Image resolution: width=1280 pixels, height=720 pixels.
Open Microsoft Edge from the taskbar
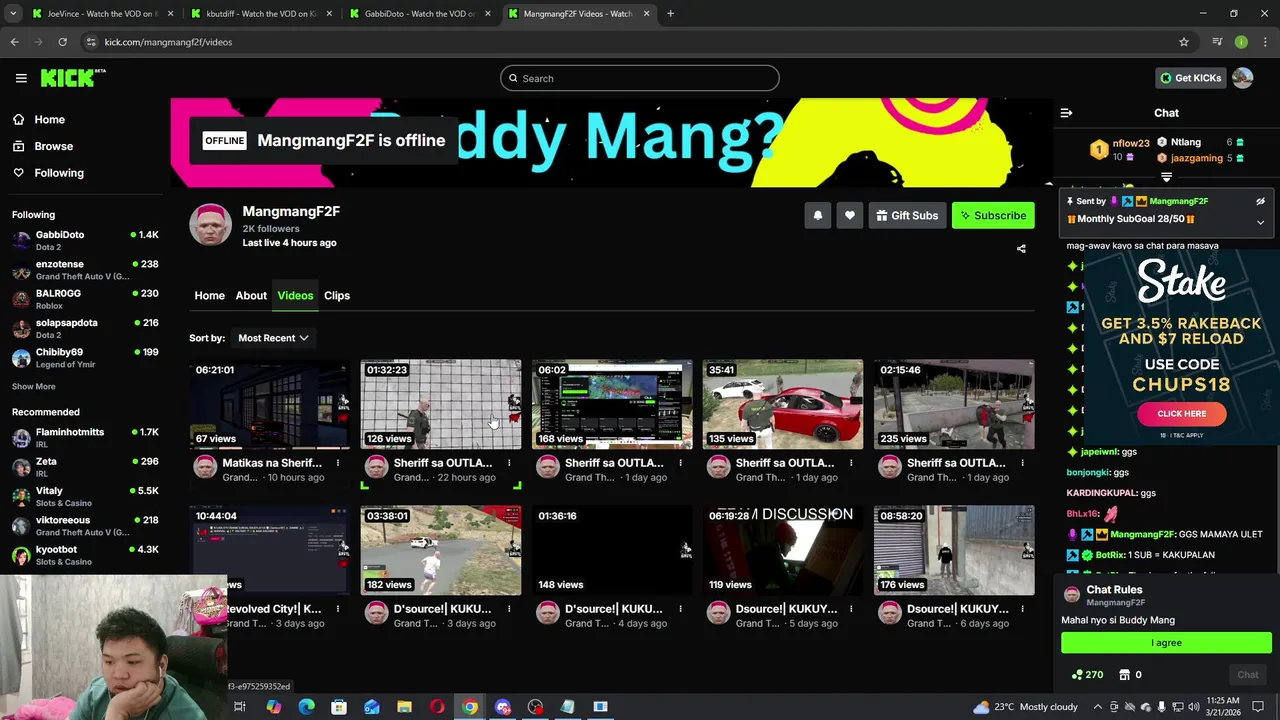[x=306, y=707]
